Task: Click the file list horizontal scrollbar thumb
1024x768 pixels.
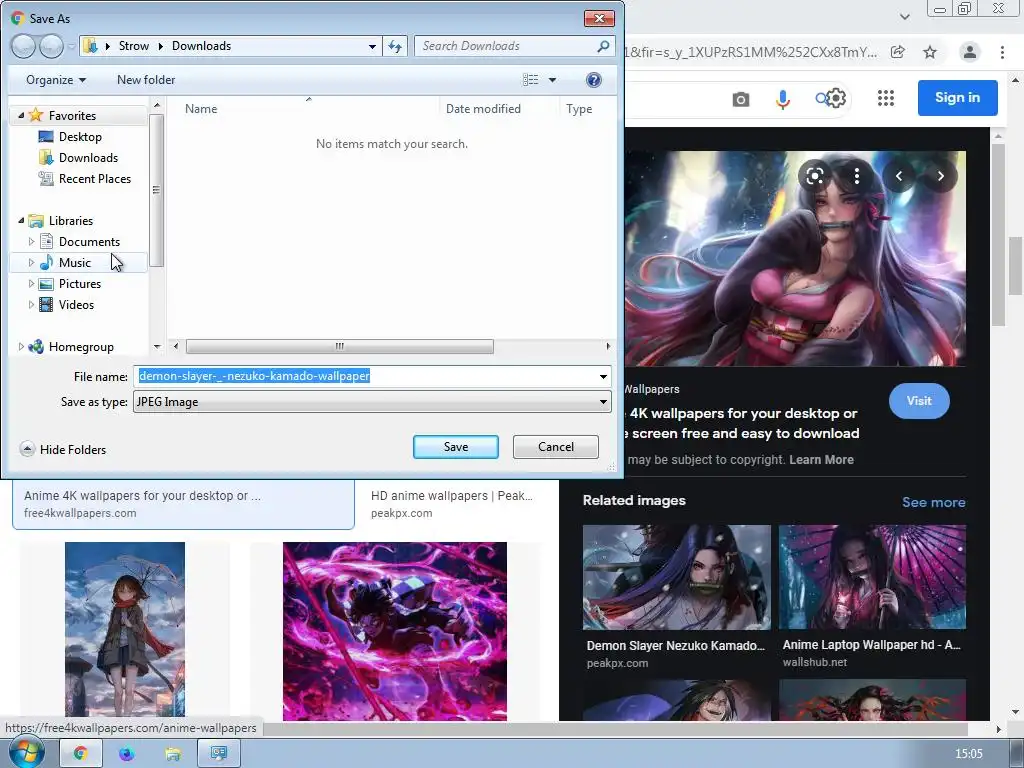Action: [x=340, y=346]
